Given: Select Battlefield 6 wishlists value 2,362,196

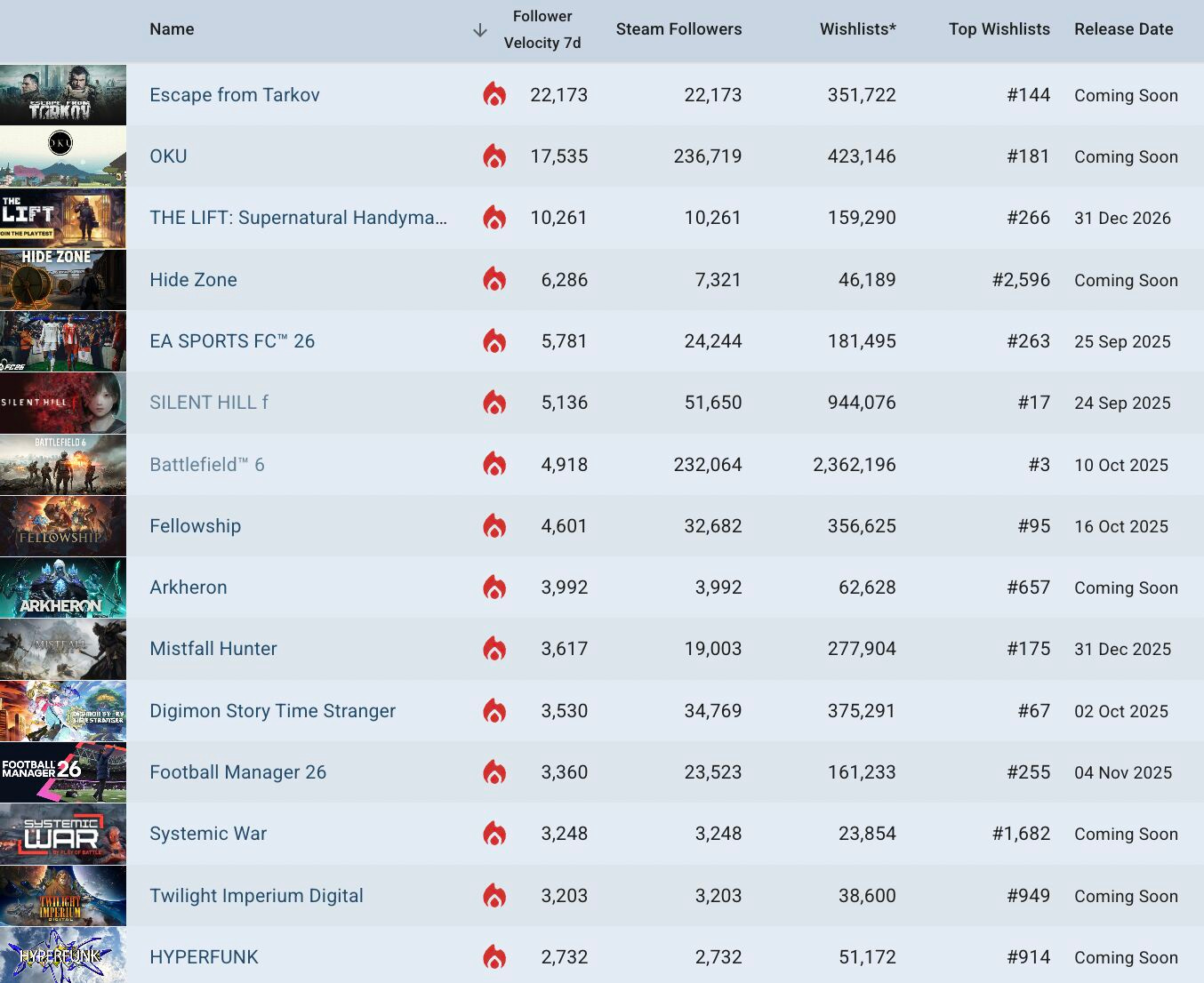Looking at the screenshot, I should pyautogui.click(x=855, y=465).
